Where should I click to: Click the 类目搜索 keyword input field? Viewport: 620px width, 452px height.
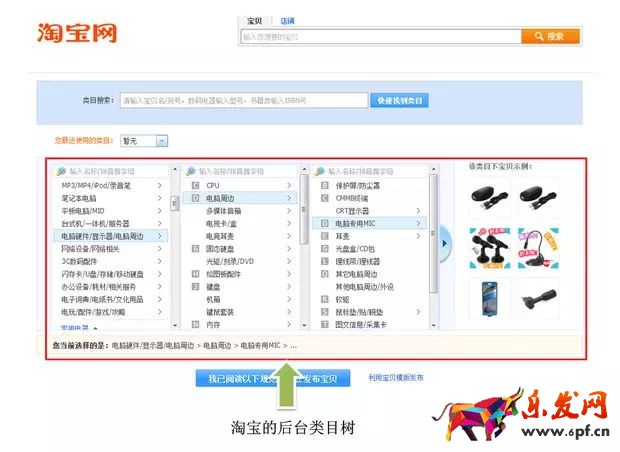click(x=243, y=100)
